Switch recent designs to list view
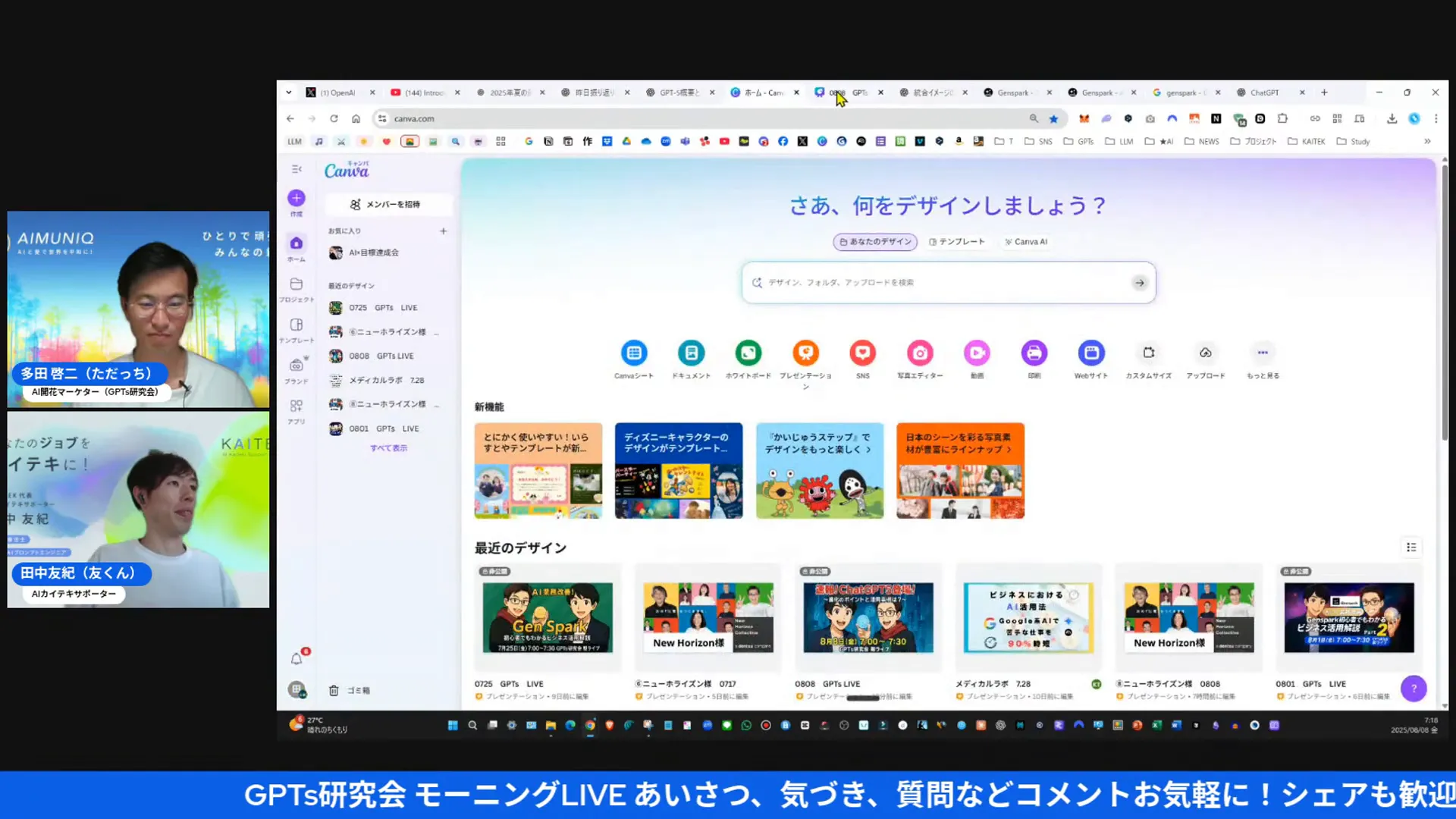1456x819 pixels. click(x=1411, y=548)
